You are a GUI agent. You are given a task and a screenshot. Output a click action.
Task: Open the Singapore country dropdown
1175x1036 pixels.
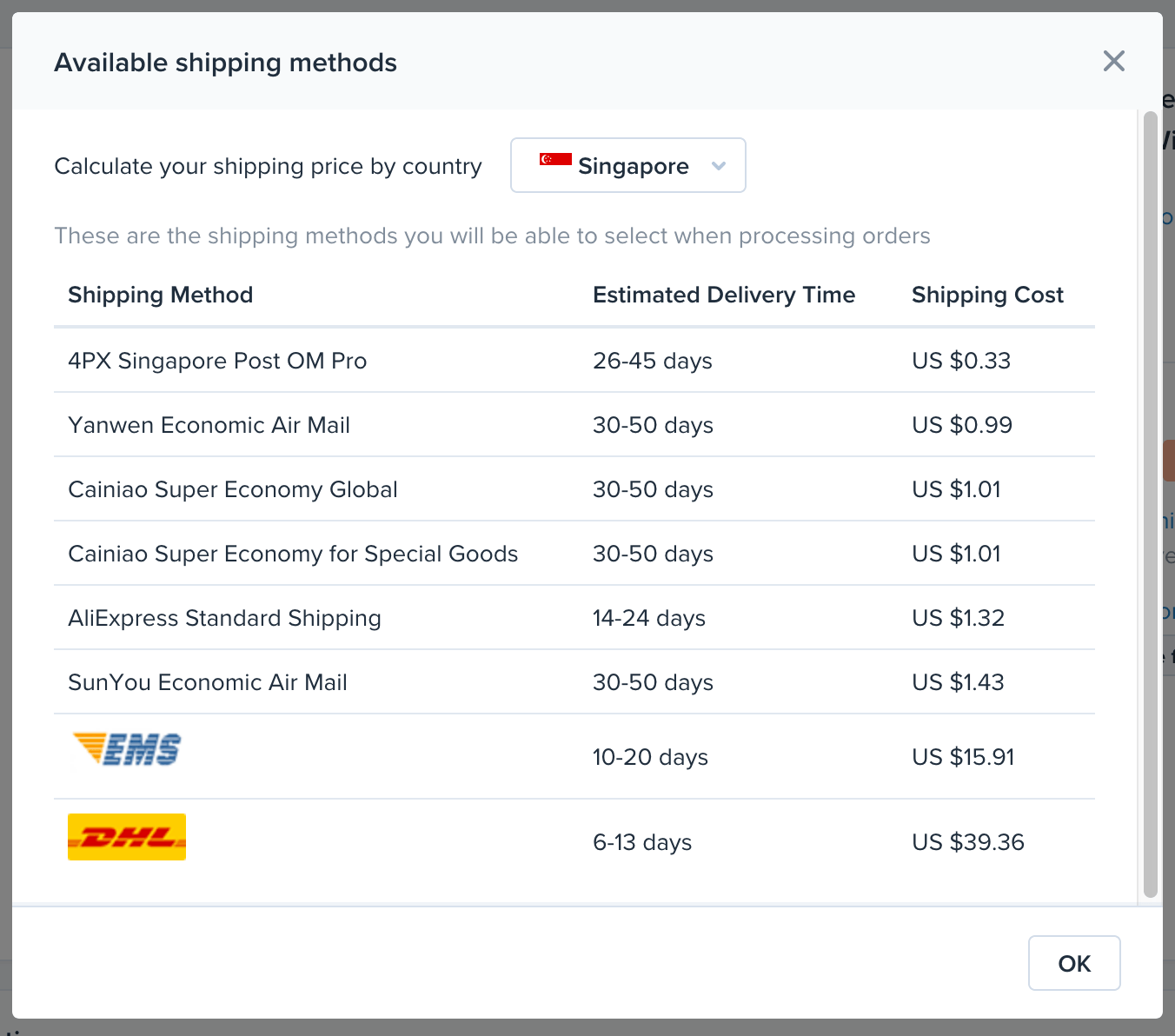click(627, 165)
